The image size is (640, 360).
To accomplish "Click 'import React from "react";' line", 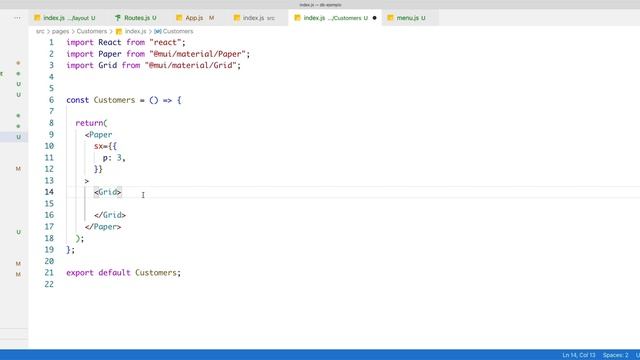I will pos(126,42).
